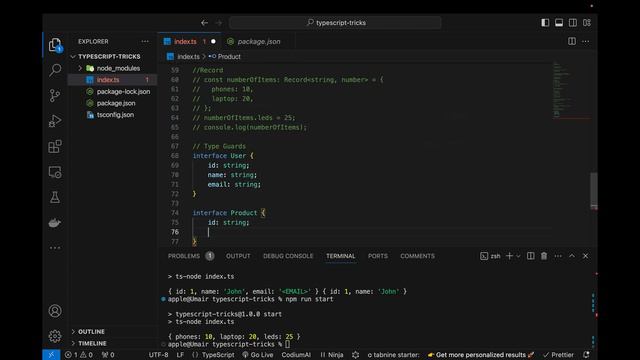The height and width of the screenshot is (360, 640).
Task: Close the unsaved index.ts tab dot
Action: coord(213,42)
